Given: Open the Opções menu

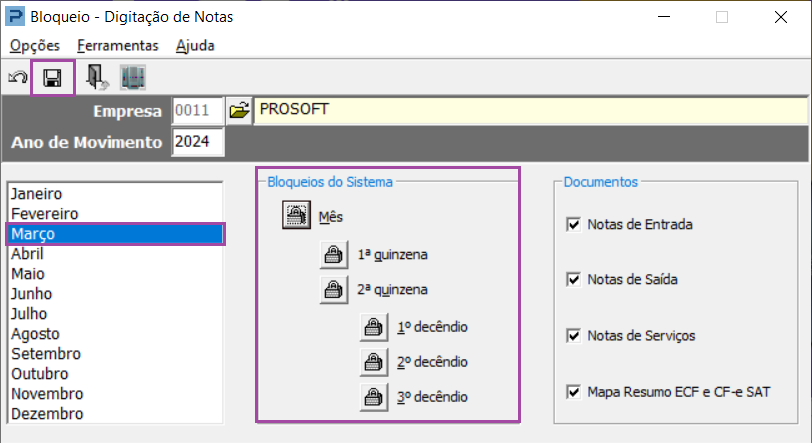Looking at the screenshot, I should coord(35,46).
